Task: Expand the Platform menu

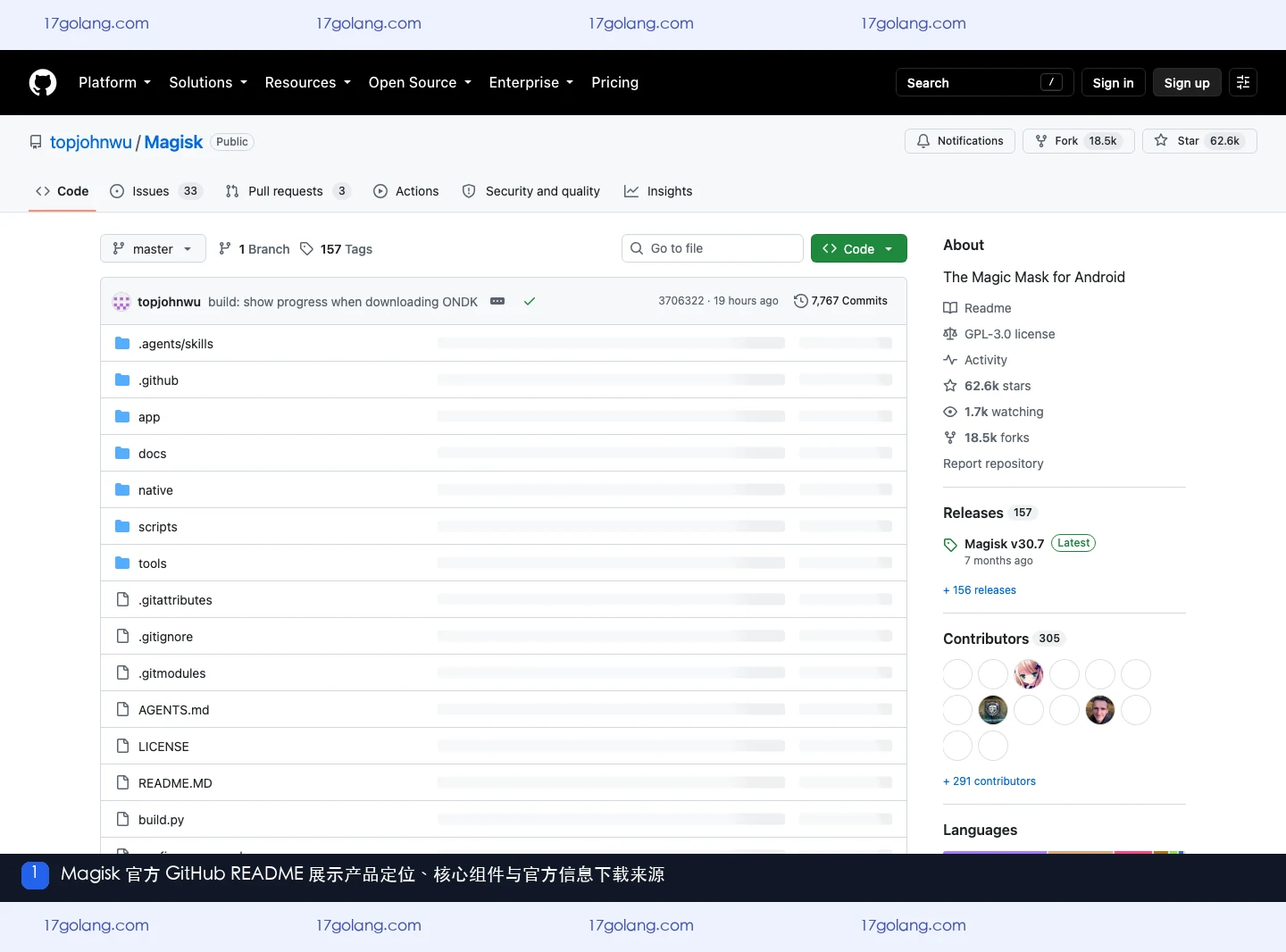Action: 114,82
